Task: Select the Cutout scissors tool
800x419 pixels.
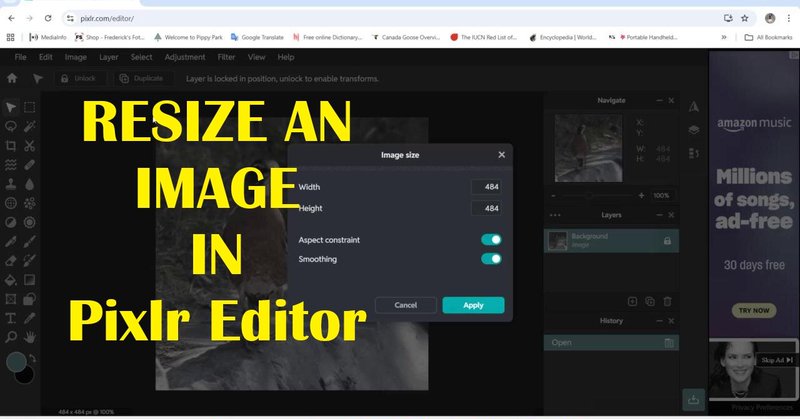Action: pyautogui.click(x=30, y=145)
